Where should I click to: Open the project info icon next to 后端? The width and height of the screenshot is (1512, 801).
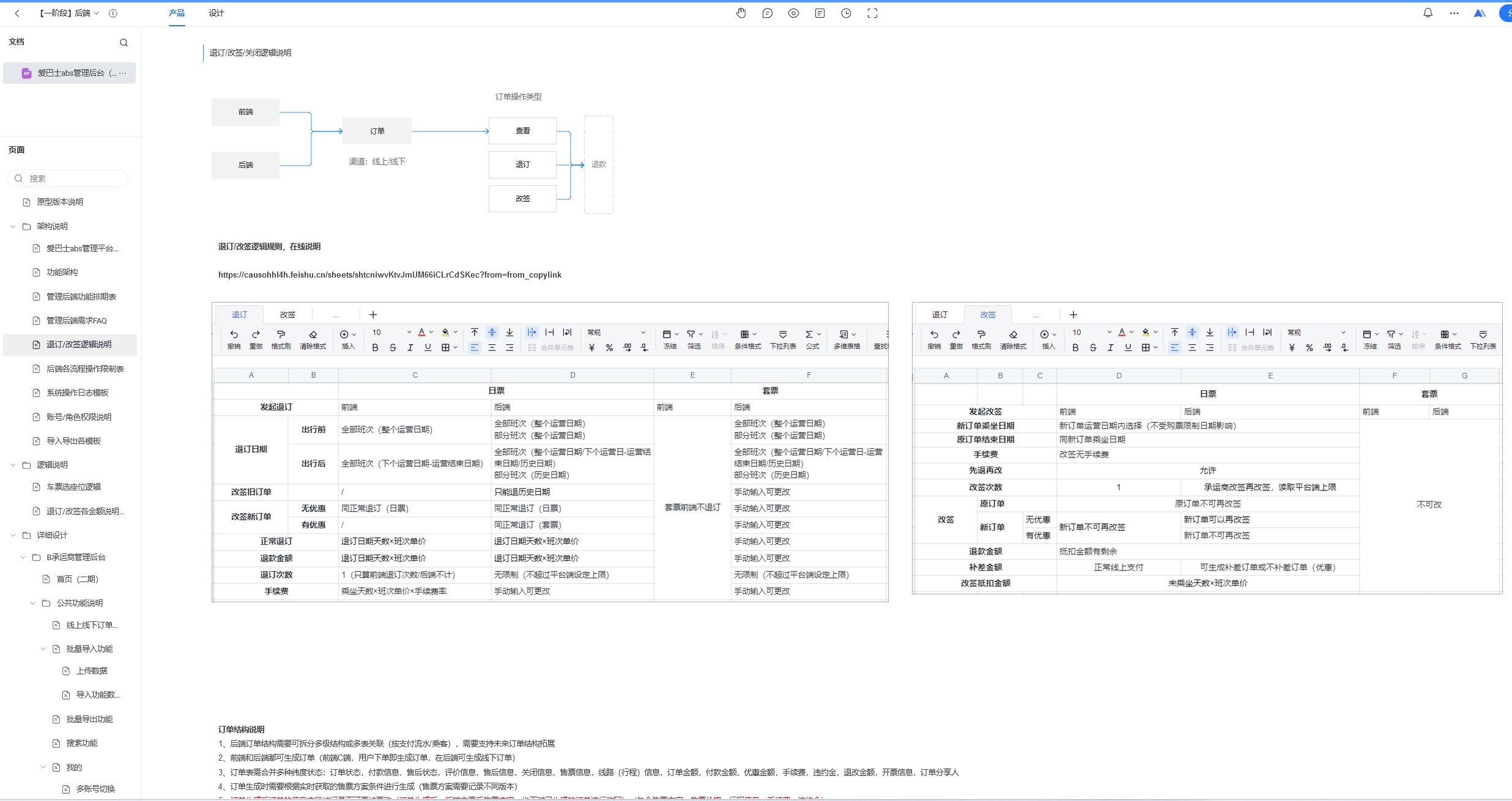pyautogui.click(x=113, y=13)
